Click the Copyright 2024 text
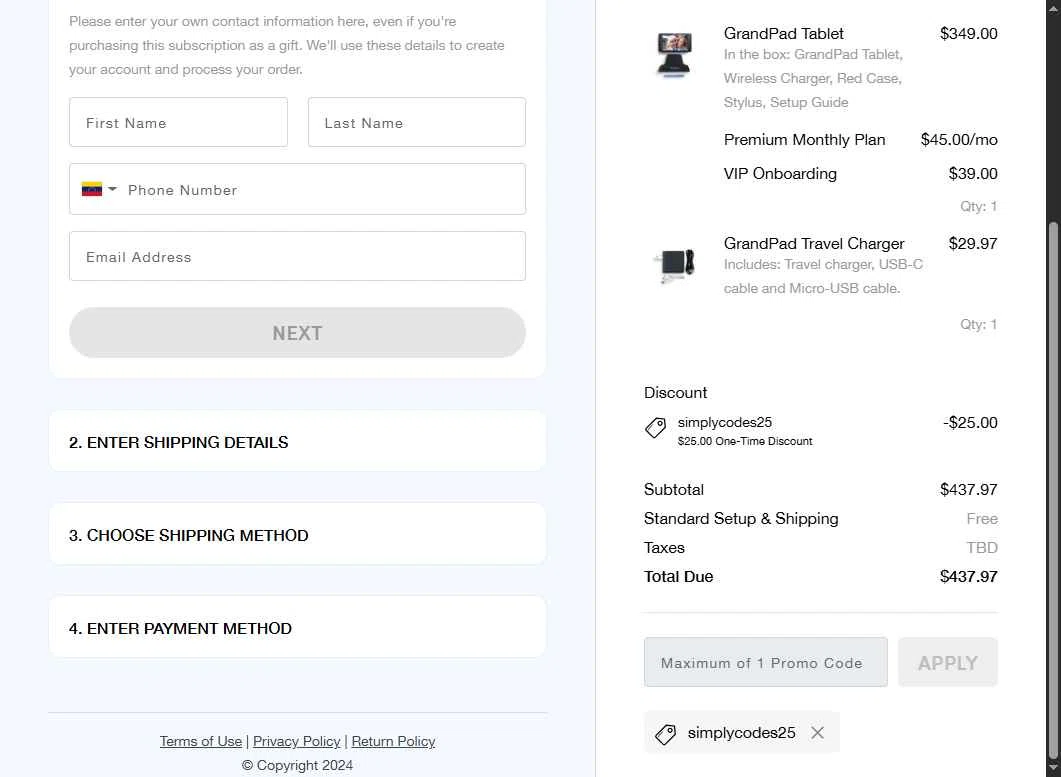1061x777 pixels. point(297,765)
